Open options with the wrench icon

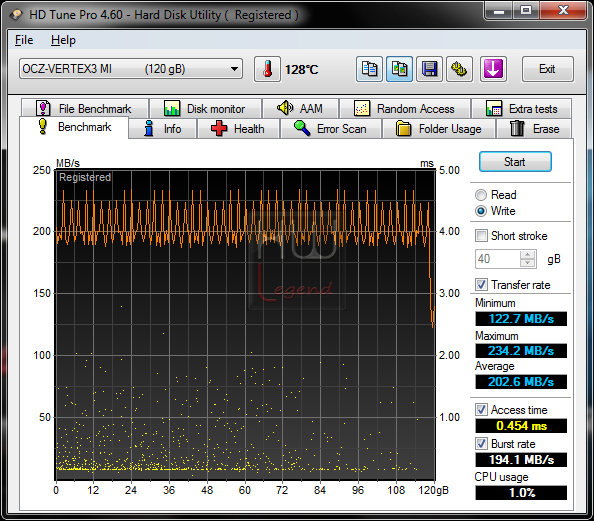pyautogui.click(x=459, y=69)
